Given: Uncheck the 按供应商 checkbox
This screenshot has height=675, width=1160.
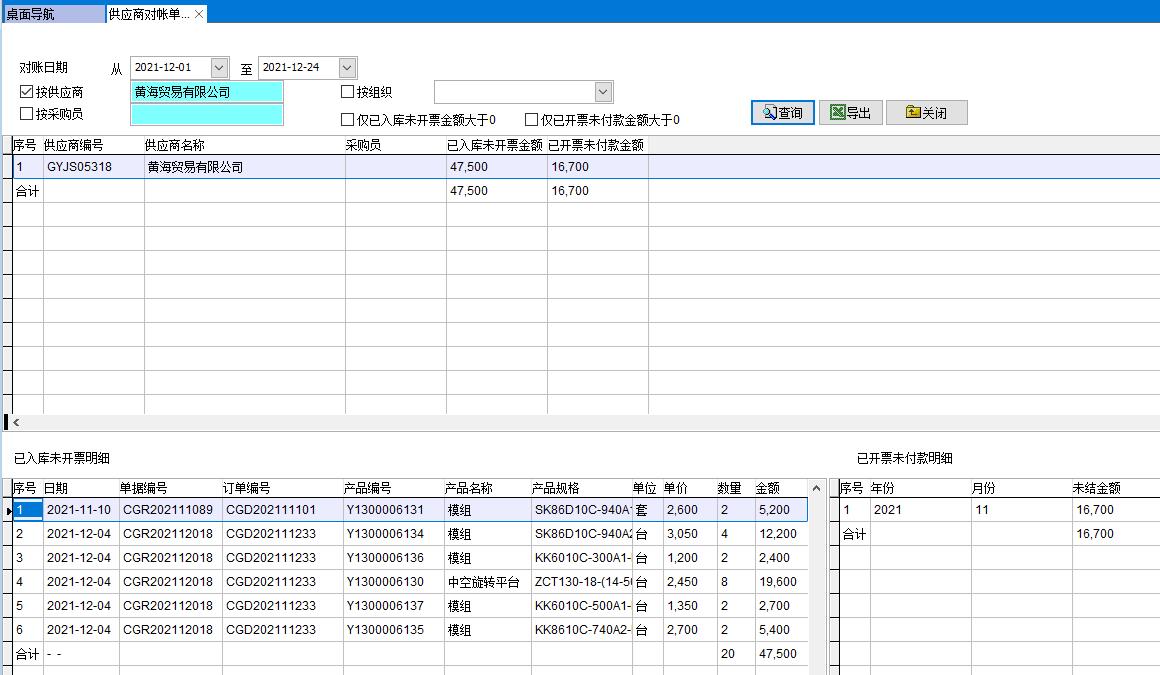Looking at the screenshot, I should 27,92.
